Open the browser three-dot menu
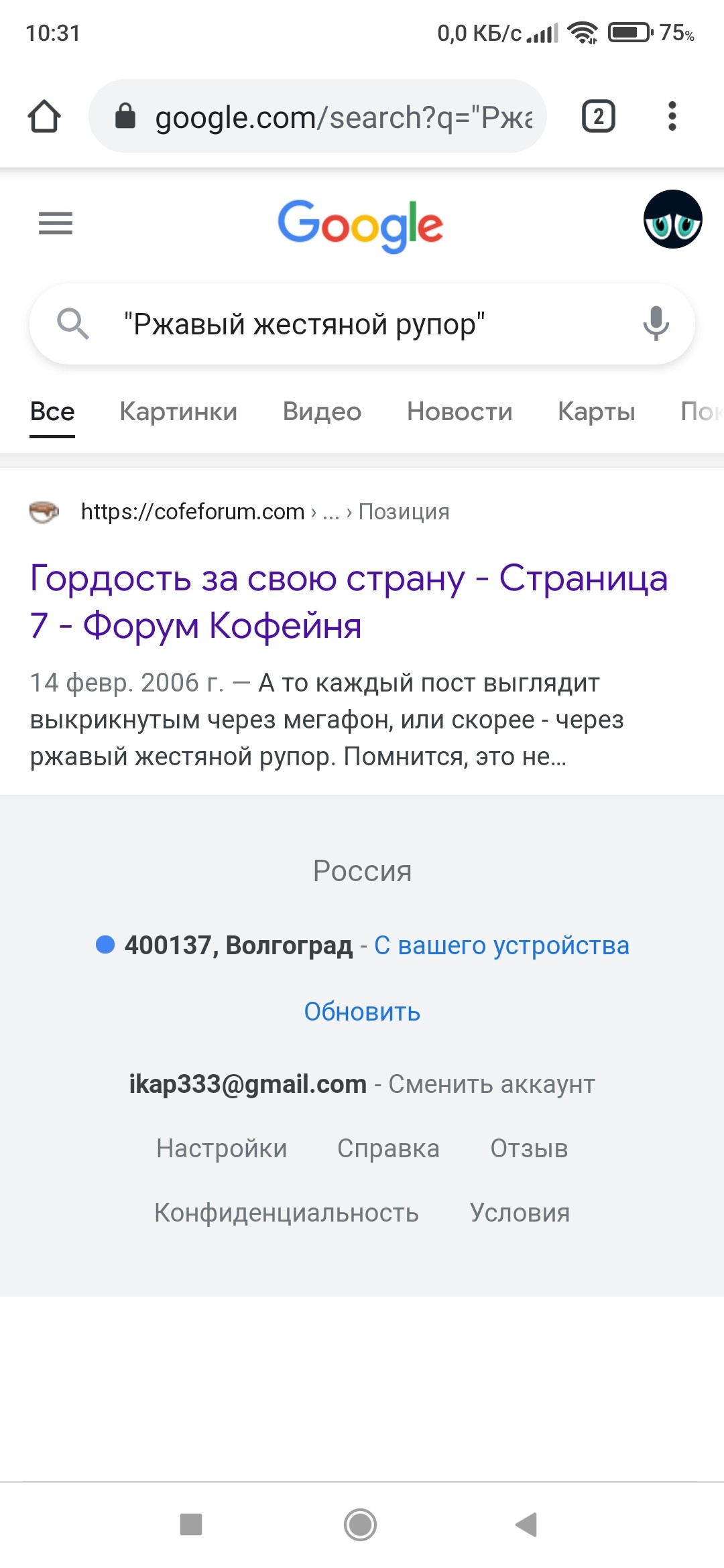 (672, 117)
